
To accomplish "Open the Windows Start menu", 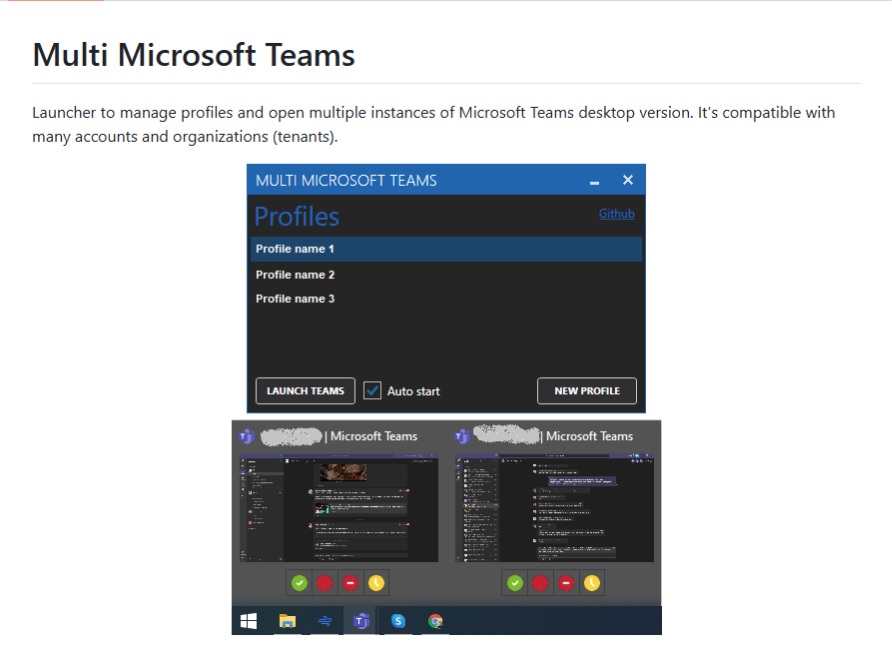I will (x=249, y=621).
